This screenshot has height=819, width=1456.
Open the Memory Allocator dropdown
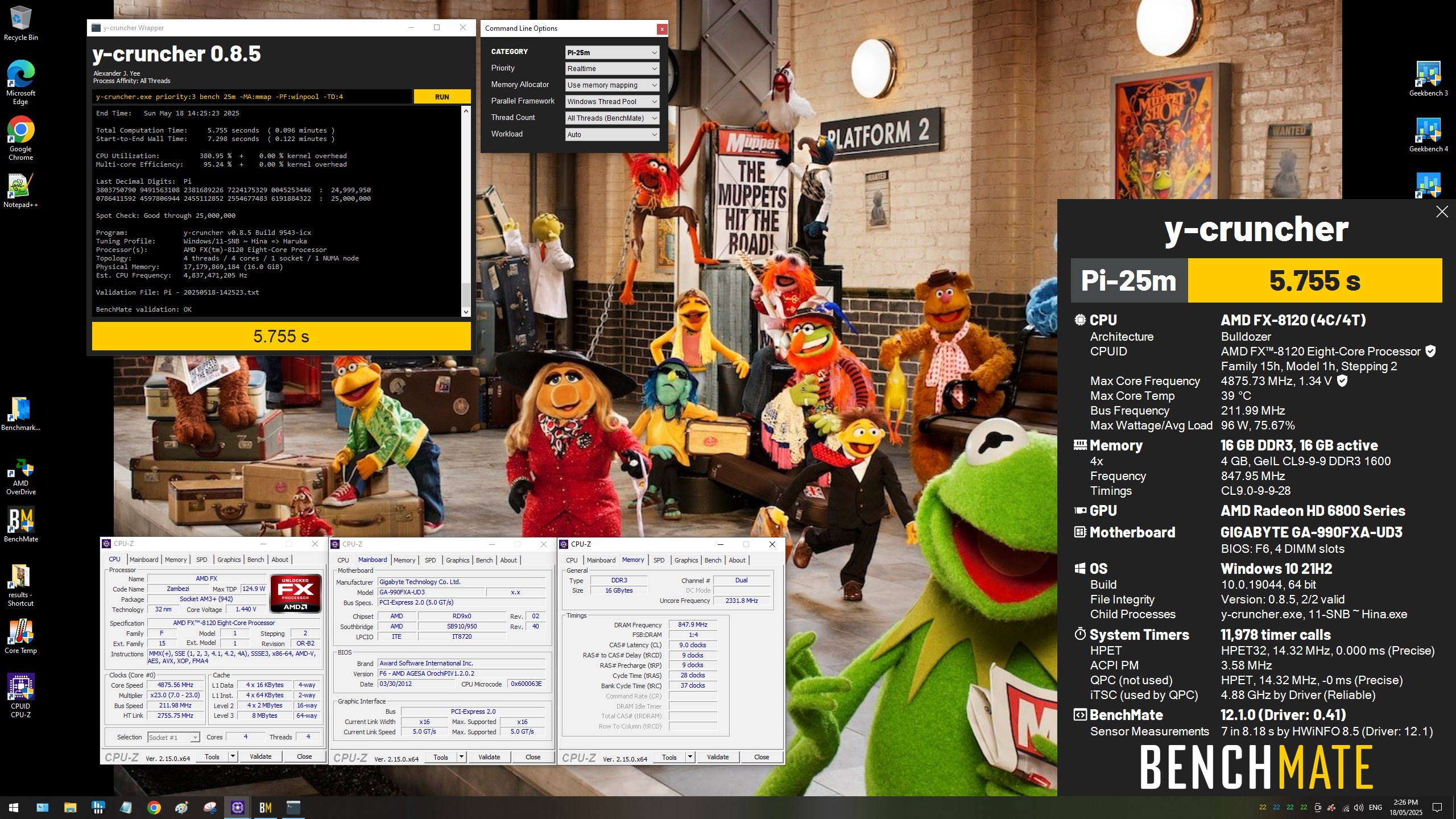tap(612, 85)
